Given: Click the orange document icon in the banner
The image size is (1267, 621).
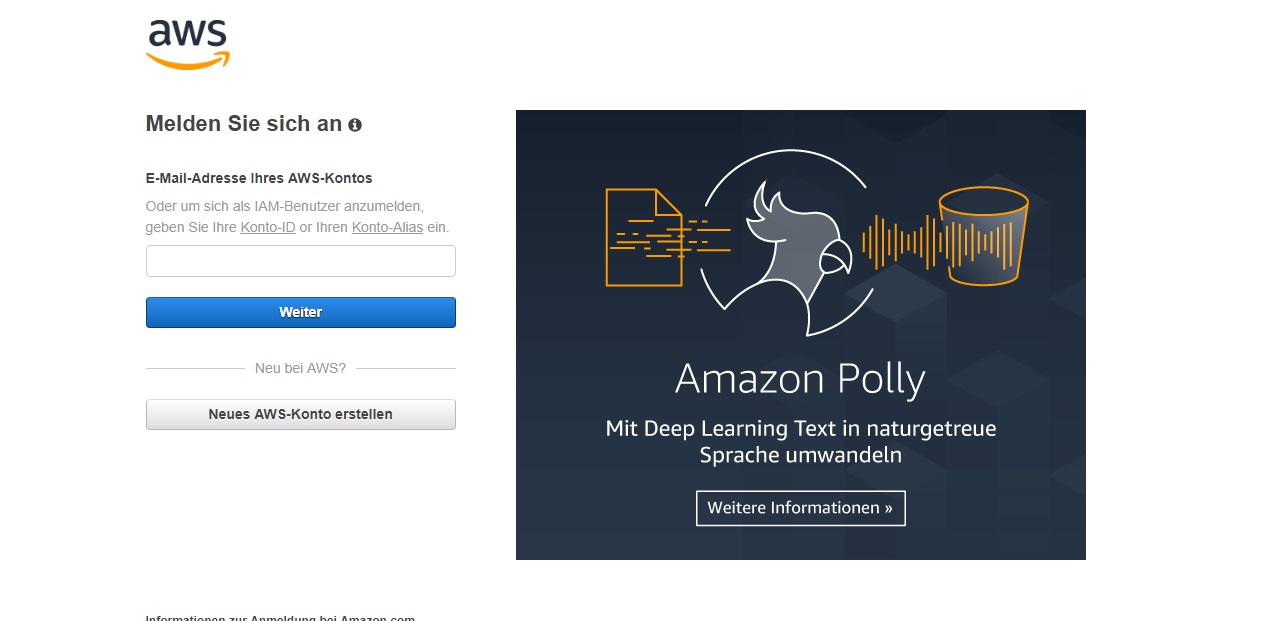Looking at the screenshot, I should tap(645, 238).
